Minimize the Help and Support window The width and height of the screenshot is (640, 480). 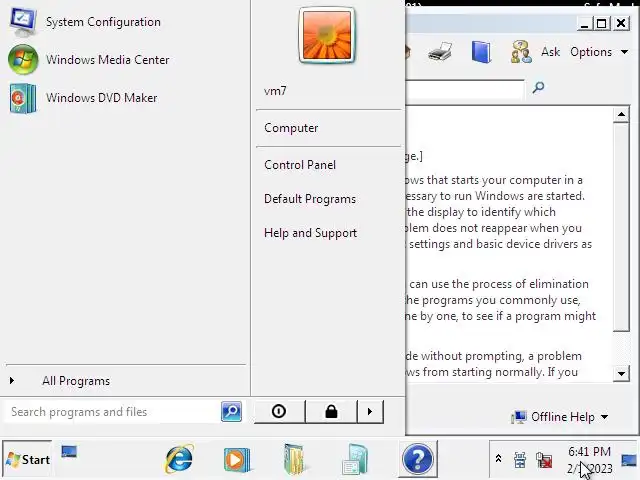584,23
